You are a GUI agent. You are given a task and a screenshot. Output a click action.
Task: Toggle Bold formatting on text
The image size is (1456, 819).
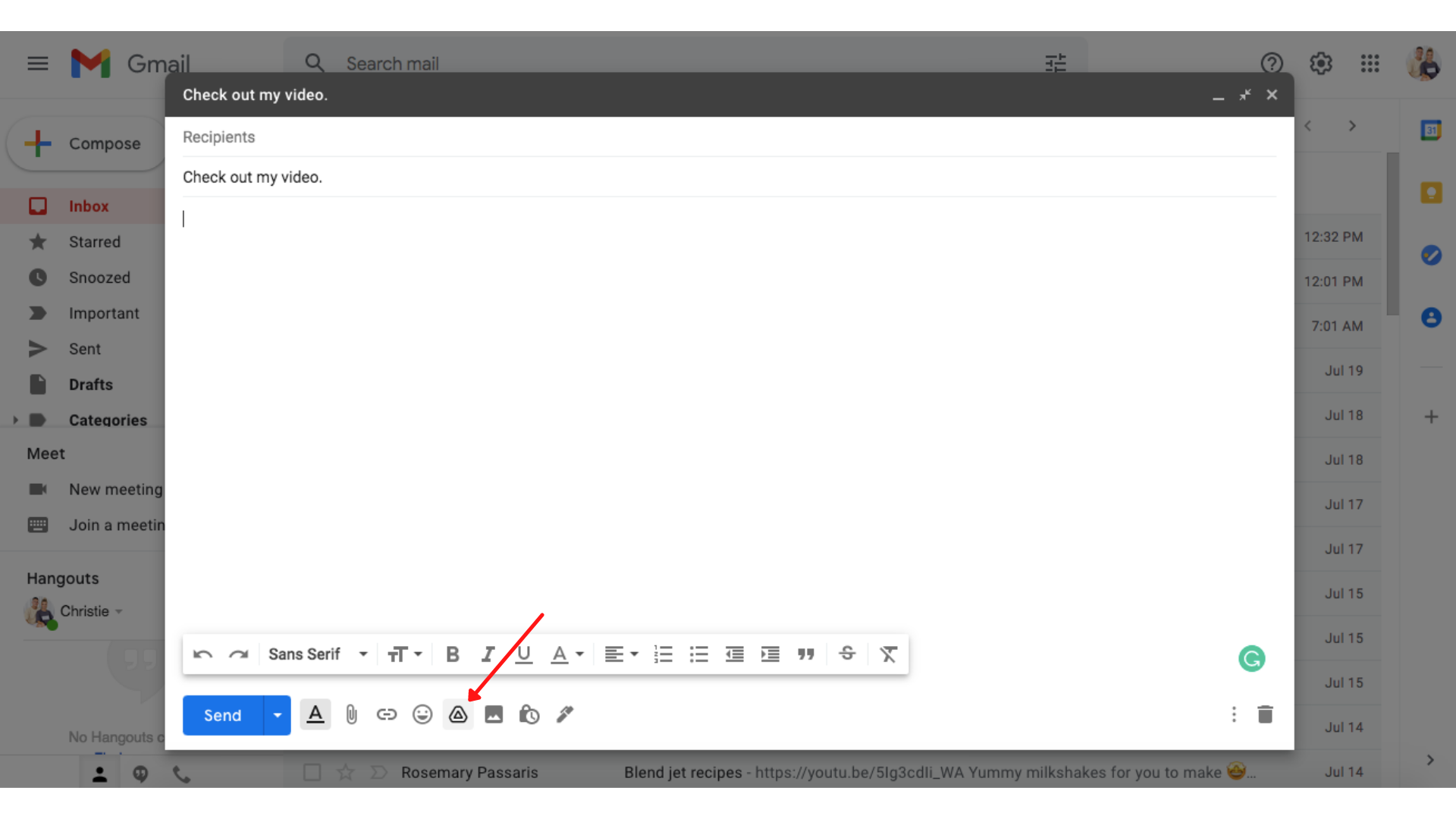[x=453, y=654]
